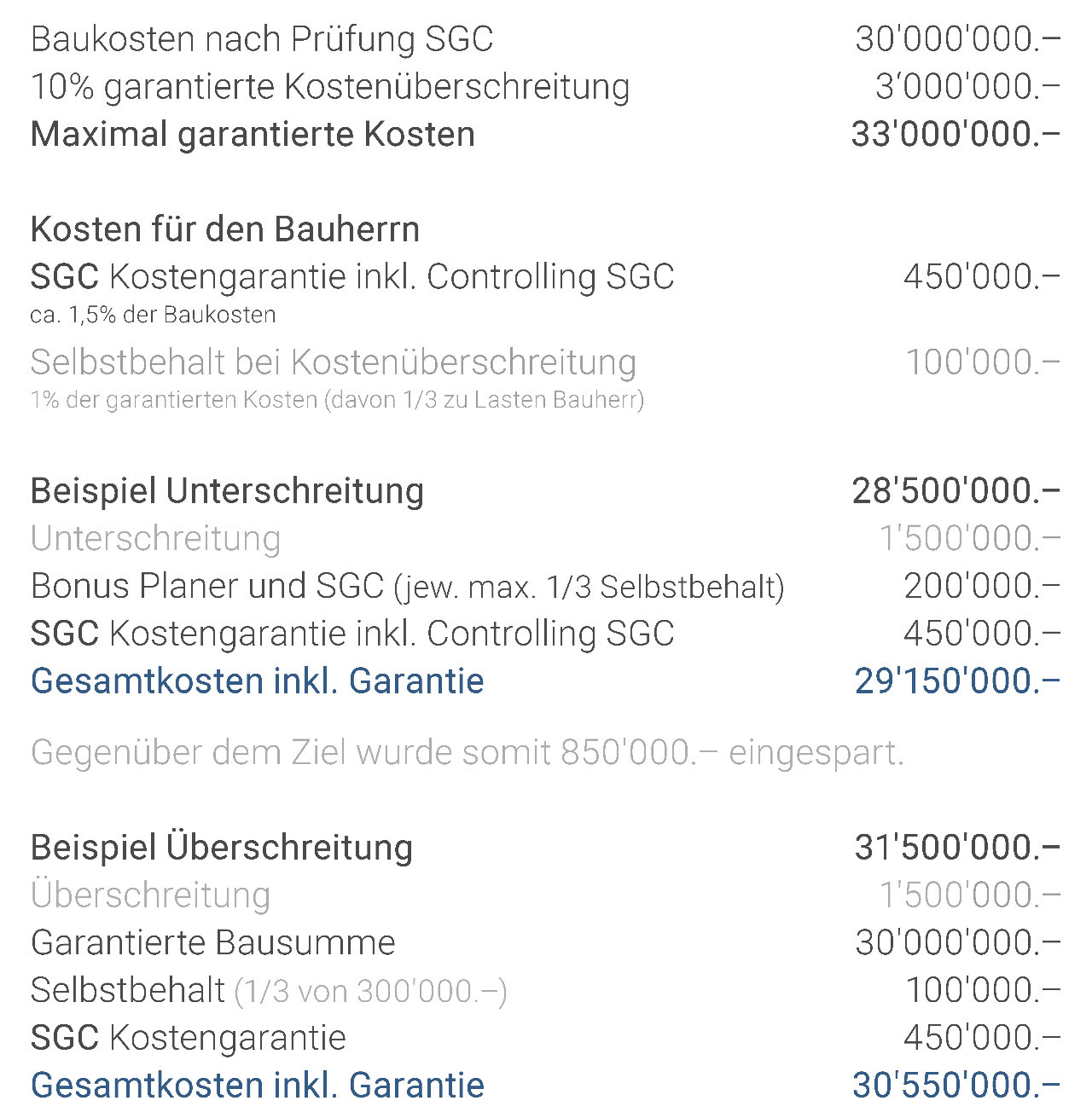
Task: Select the 200'000.– bonus amount
Action: pos(981,587)
